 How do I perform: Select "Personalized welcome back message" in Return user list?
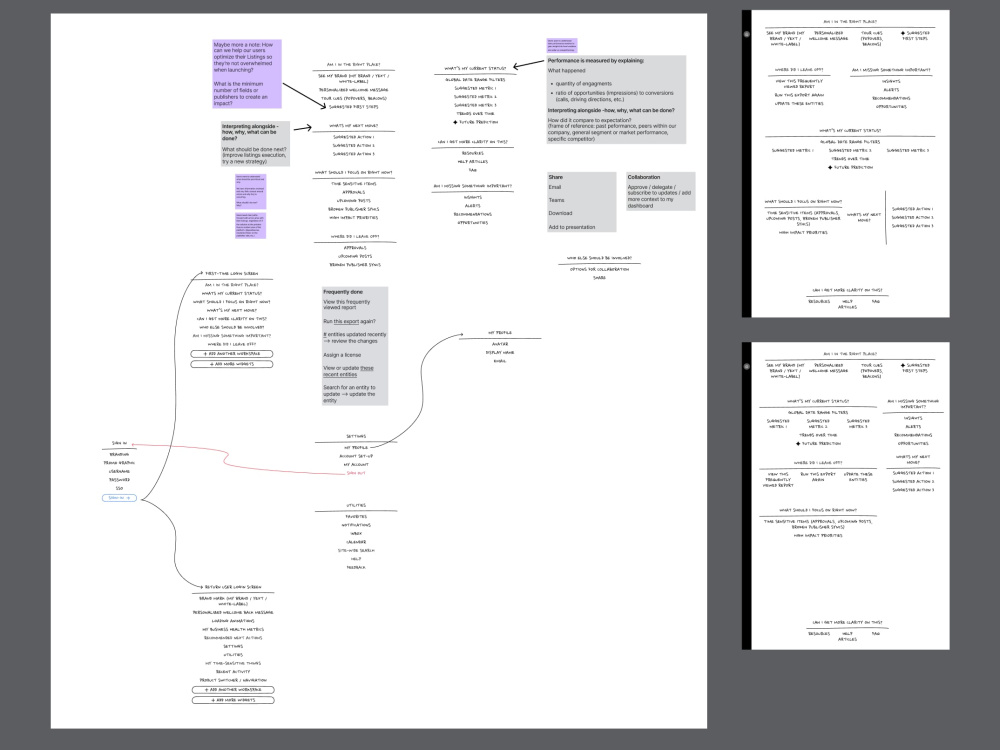[233, 612]
